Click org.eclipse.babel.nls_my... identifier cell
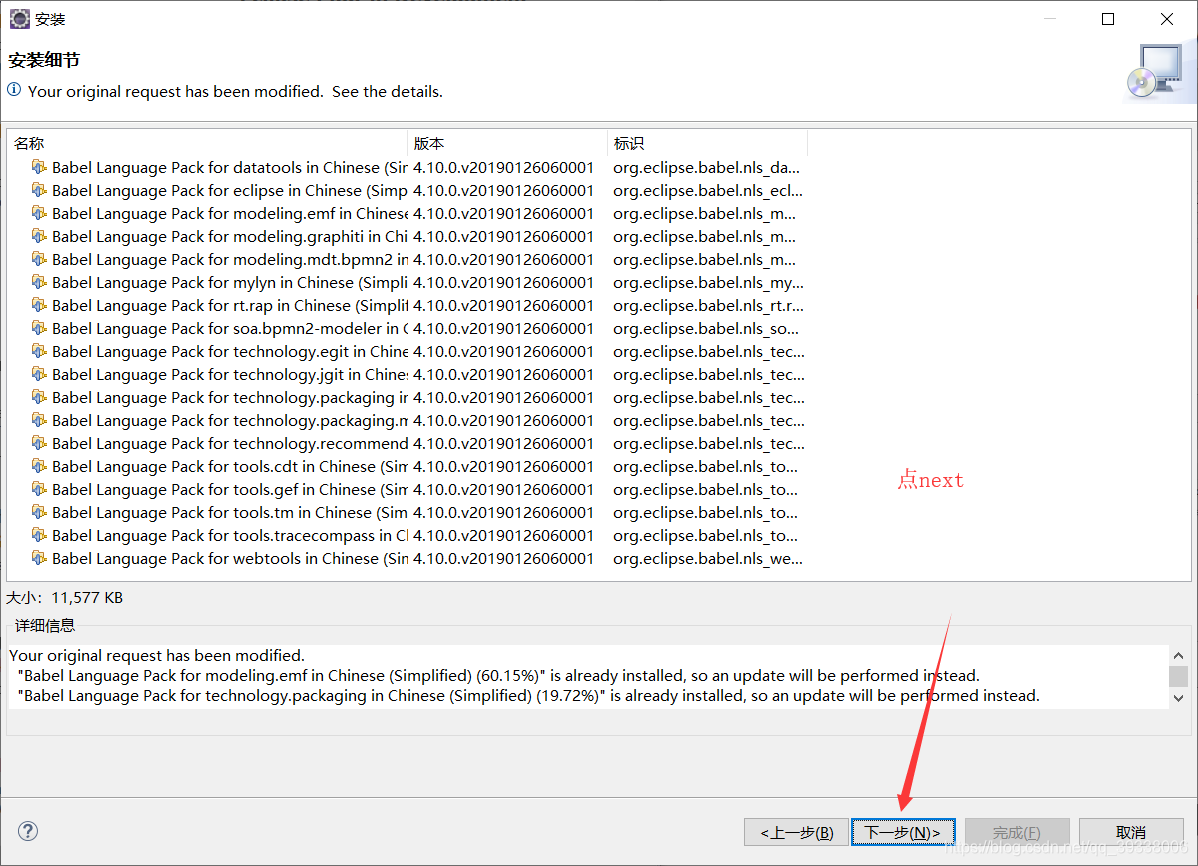1198x866 pixels. pyautogui.click(x=708, y=282)
